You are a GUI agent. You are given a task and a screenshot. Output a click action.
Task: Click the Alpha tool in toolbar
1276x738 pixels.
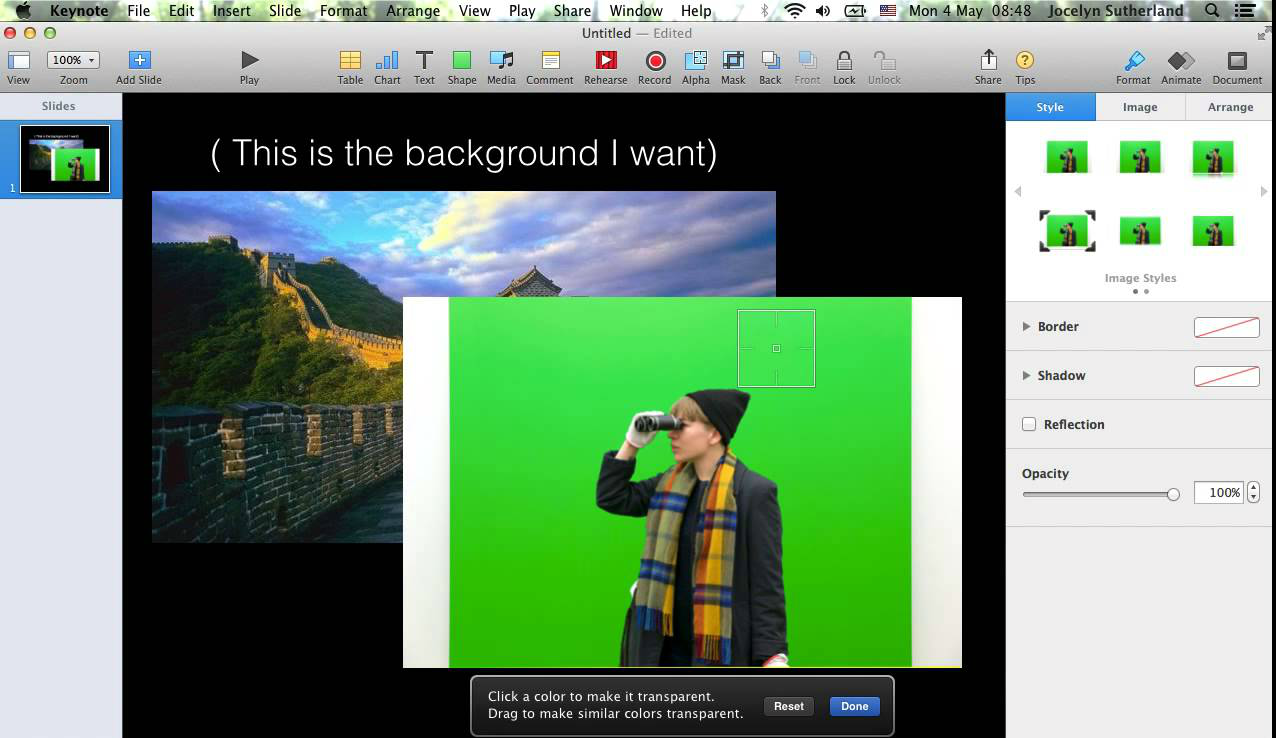click(695, 61)
